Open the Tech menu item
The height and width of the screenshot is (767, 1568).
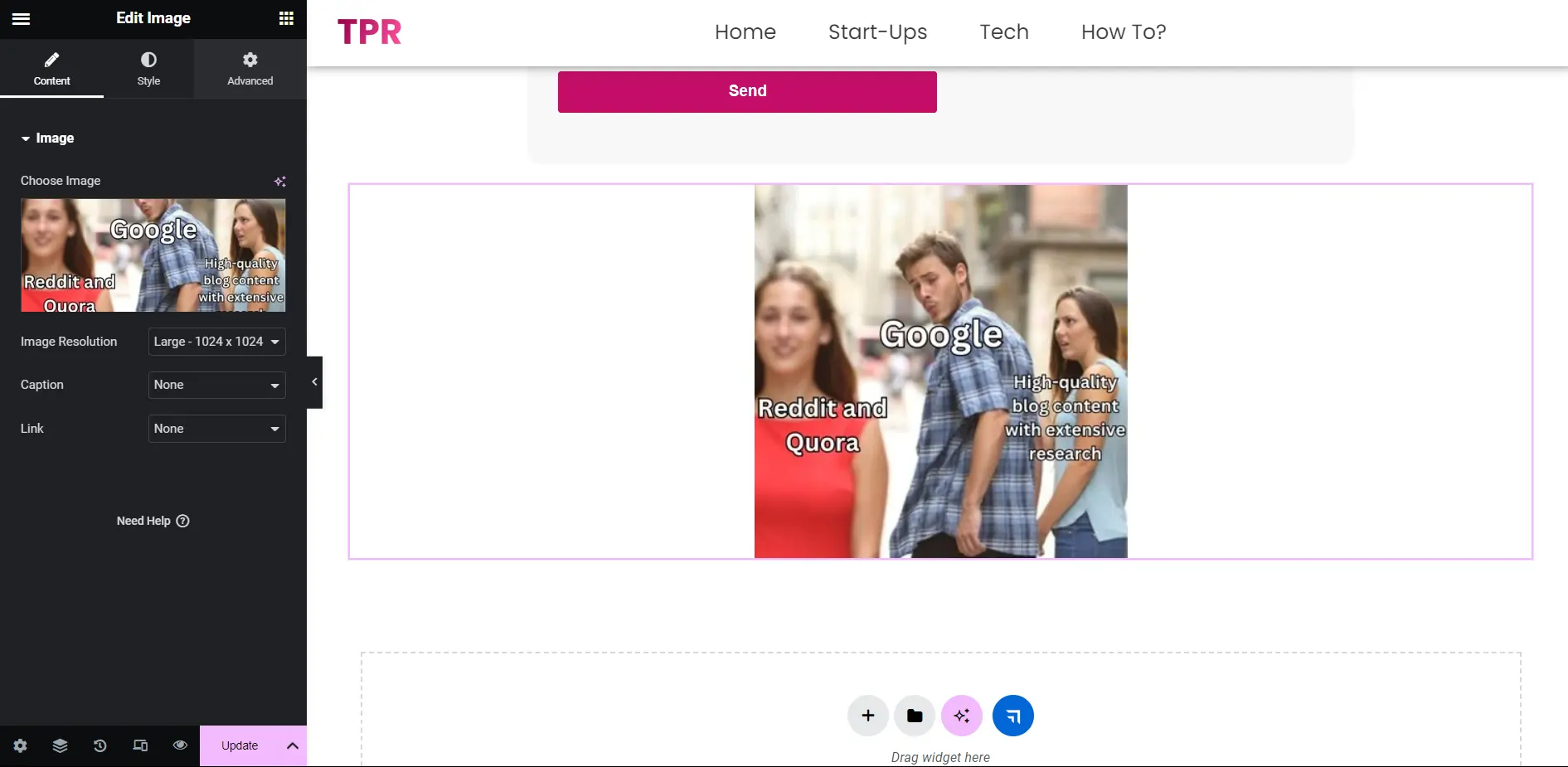click(1004, 32)
